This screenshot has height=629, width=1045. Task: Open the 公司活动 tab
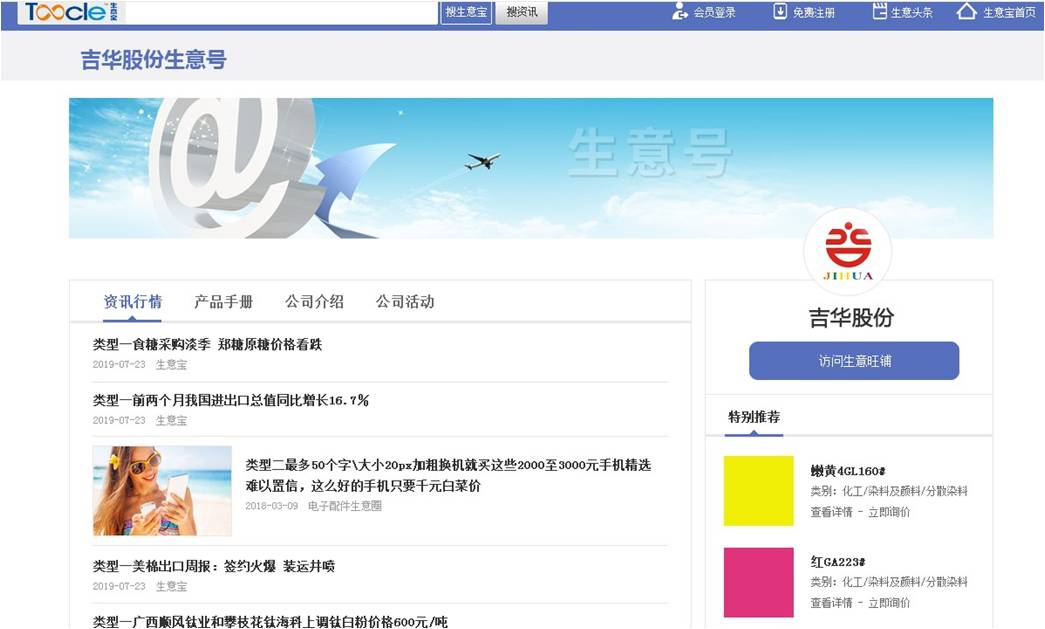(x=405, y=302)
